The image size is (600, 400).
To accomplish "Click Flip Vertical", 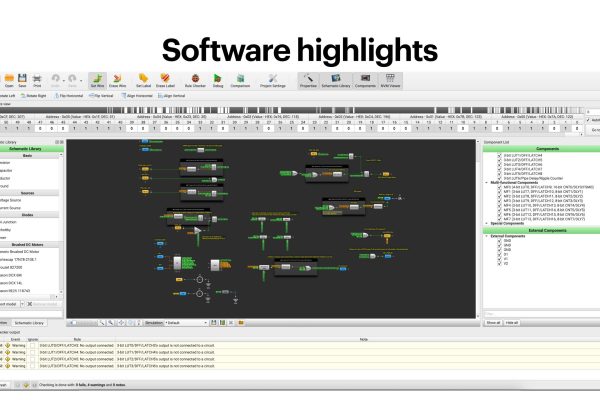I will pyautogui.click(x=101, y=96).
